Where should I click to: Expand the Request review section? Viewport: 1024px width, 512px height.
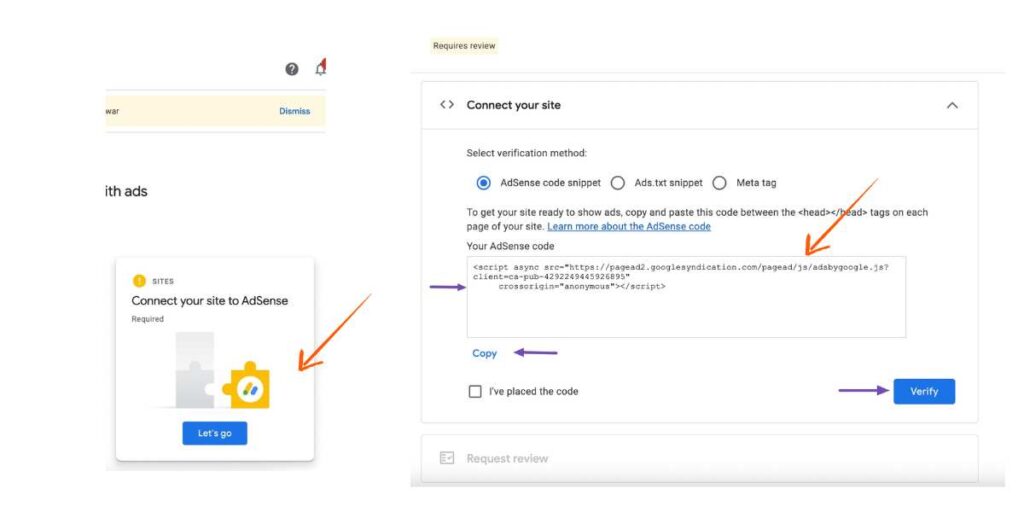click(699, 458)
